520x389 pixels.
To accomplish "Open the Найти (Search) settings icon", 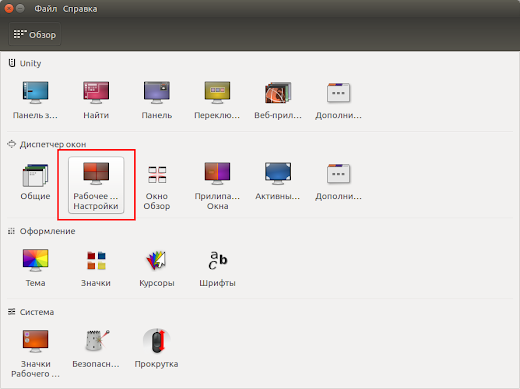I will [96, 100].
